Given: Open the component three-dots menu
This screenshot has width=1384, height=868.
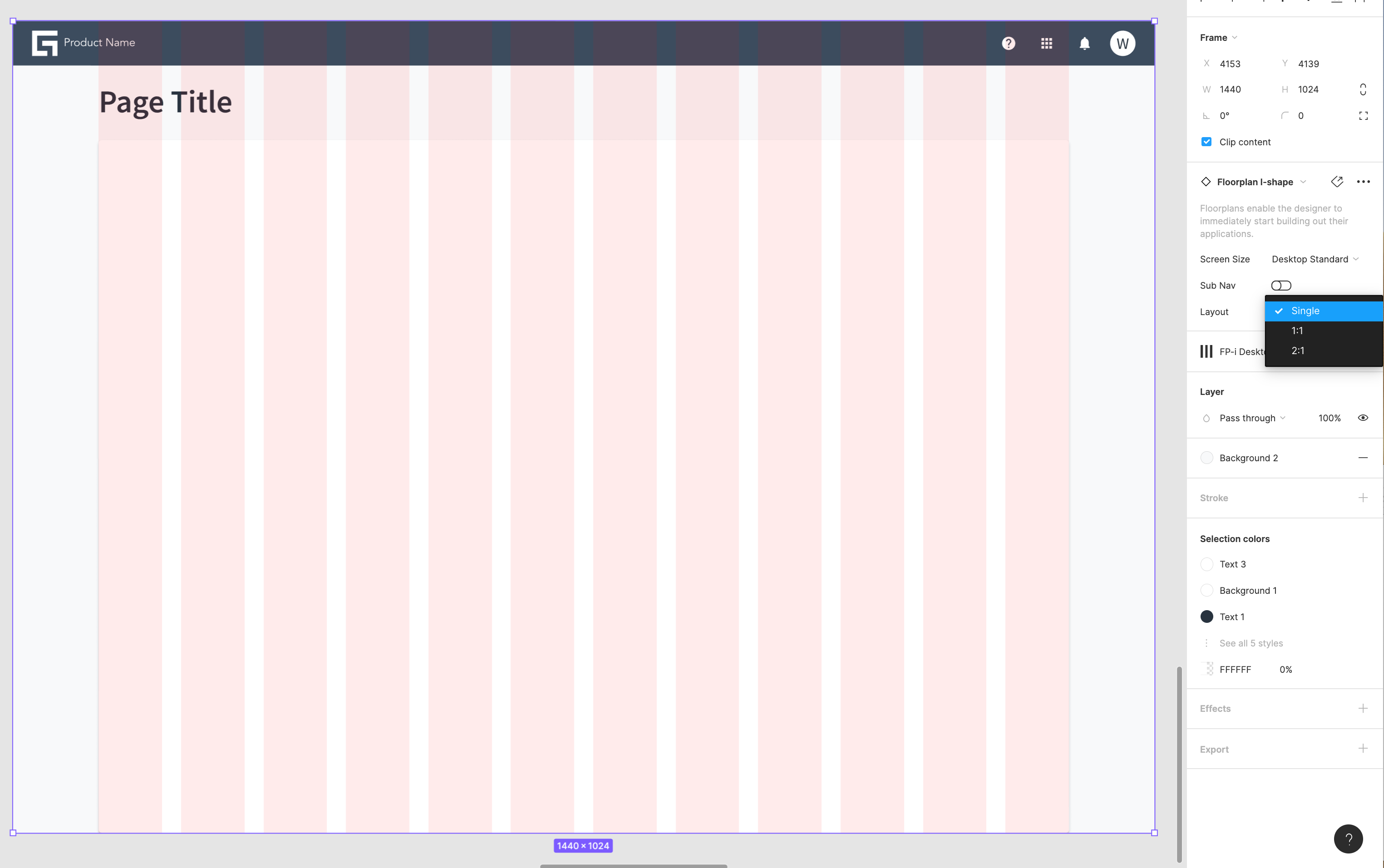Looking at the screenshot, I should 1363,182.
